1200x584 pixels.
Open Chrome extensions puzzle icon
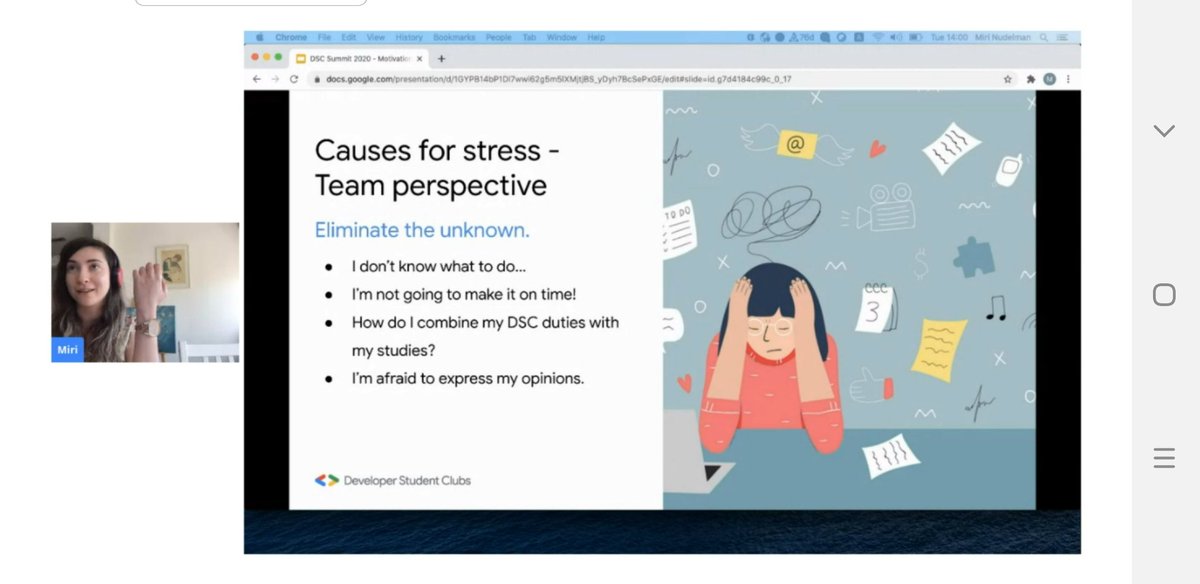[x=1030, y=79]
